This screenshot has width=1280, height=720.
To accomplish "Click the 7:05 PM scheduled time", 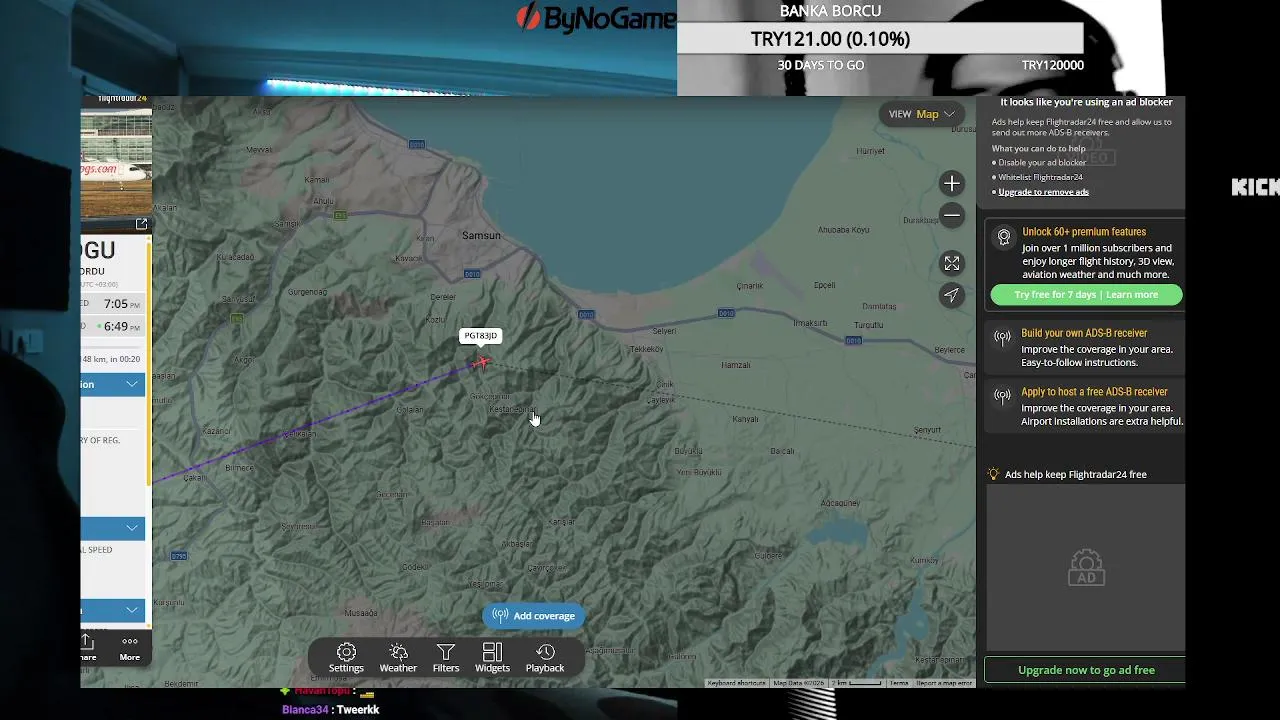I will [122, 304].
